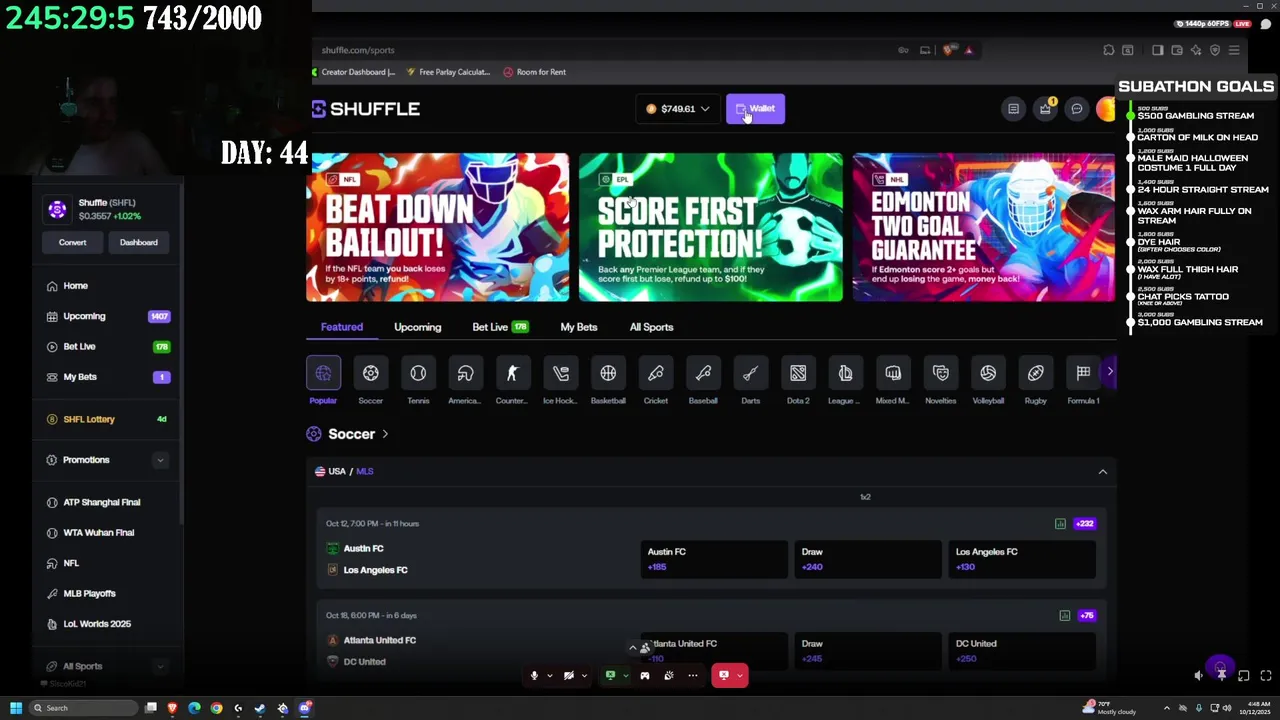Open the Soccer sport category icon
1280x720 pixels.
[x=371, y=373]
